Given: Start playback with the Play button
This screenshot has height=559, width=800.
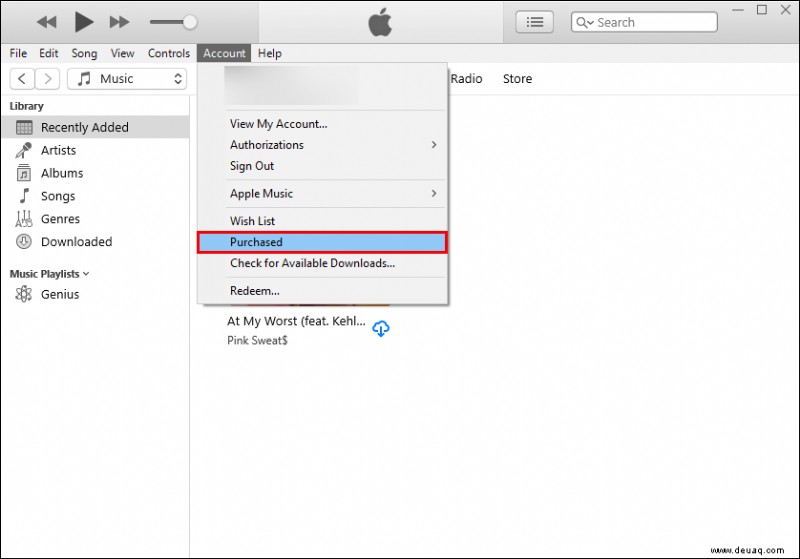Looking at the screenshot, I should [84, 22].
